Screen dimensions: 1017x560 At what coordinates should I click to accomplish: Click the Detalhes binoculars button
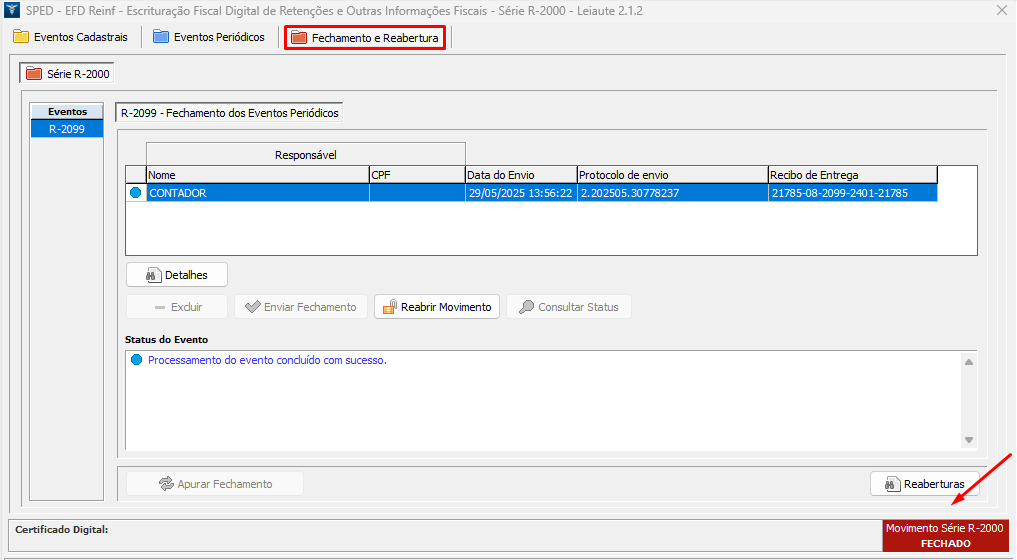click(x=177, y=274)
